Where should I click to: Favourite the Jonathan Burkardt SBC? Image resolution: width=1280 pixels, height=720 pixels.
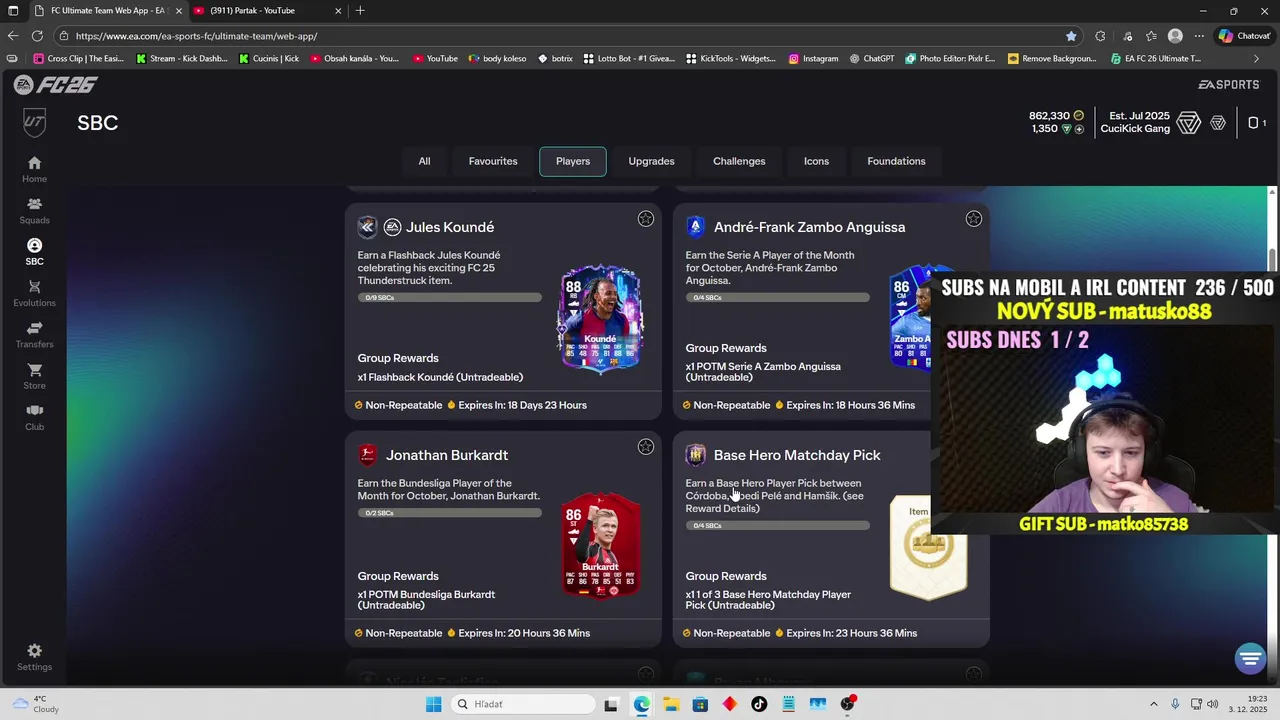646,447
